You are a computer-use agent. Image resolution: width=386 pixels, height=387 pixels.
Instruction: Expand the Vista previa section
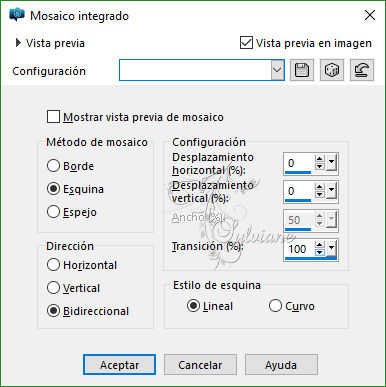(x=18, y=43)
